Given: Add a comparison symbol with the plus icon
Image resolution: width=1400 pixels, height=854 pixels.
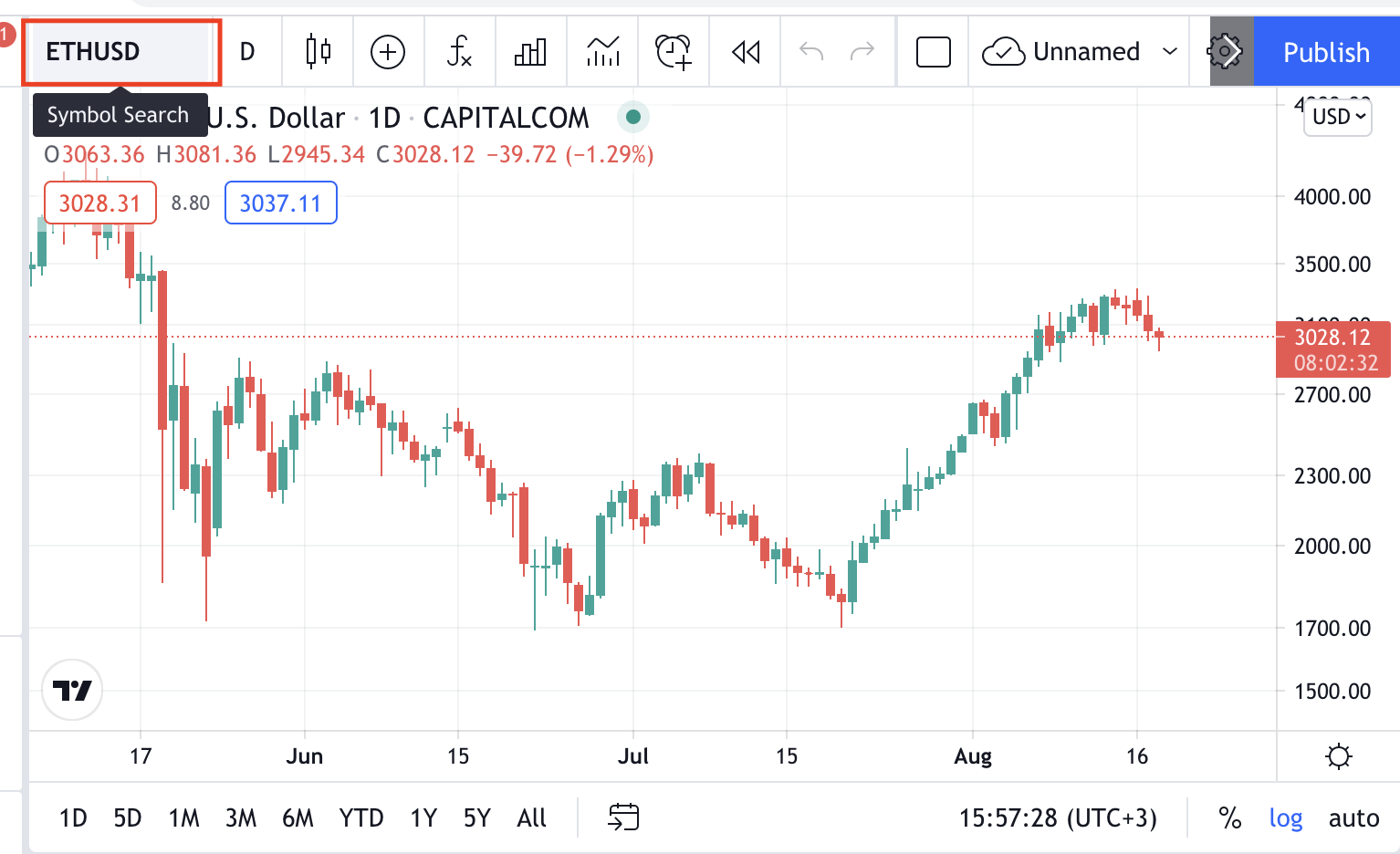Looking at the screenshot, I should point(388,52).
